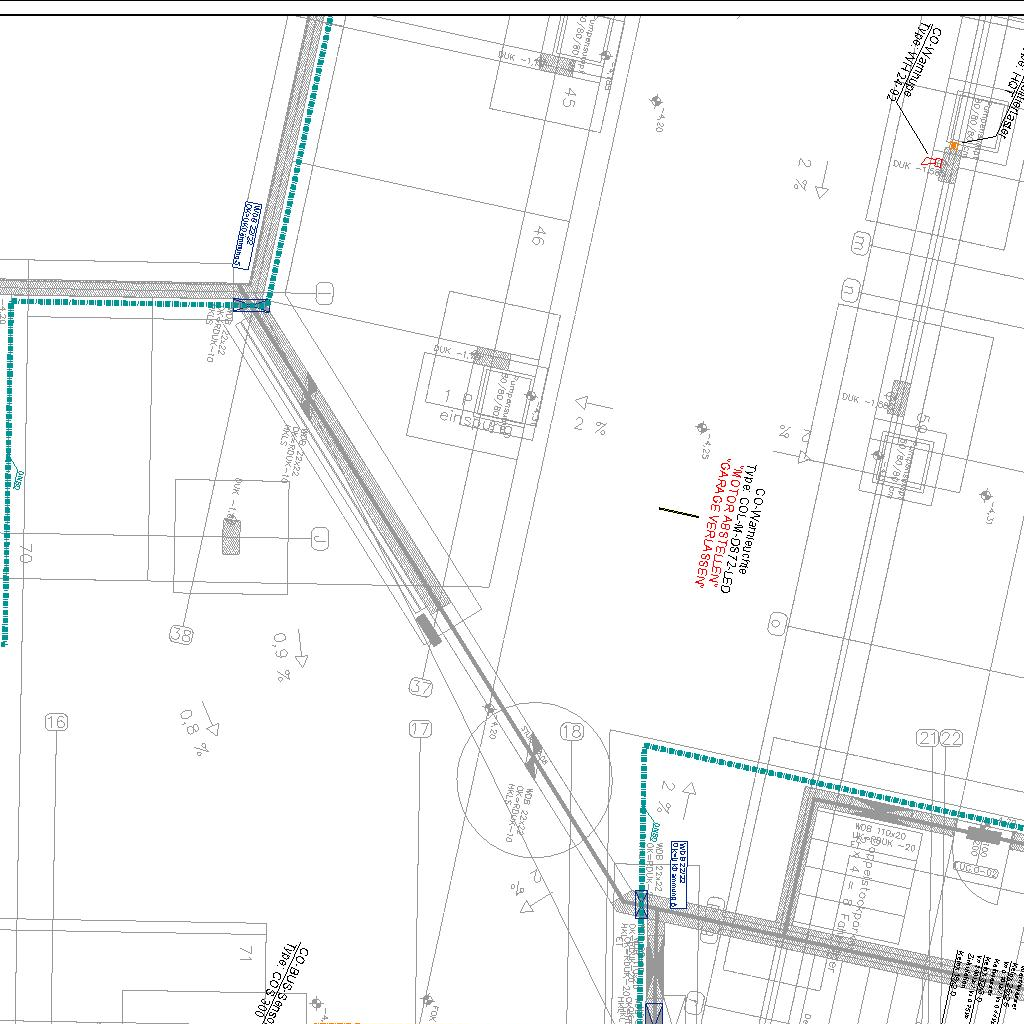
Task: Click blue crossed box left of WDB 22x22 label near axis 18
Action: (x=641, y=905)
